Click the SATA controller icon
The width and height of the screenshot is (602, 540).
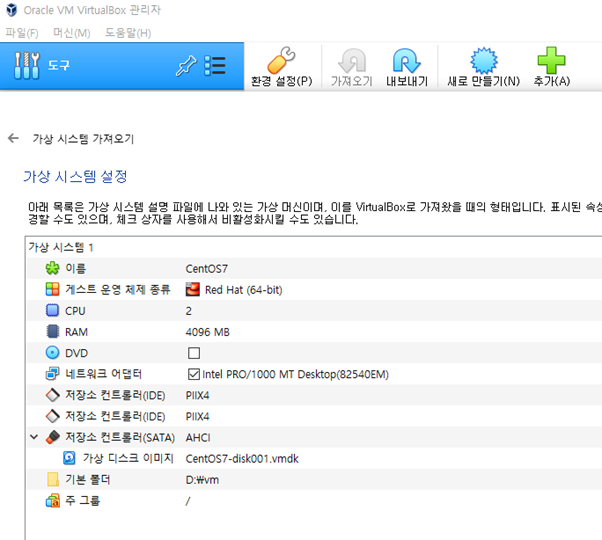click(x=53, y=437)
